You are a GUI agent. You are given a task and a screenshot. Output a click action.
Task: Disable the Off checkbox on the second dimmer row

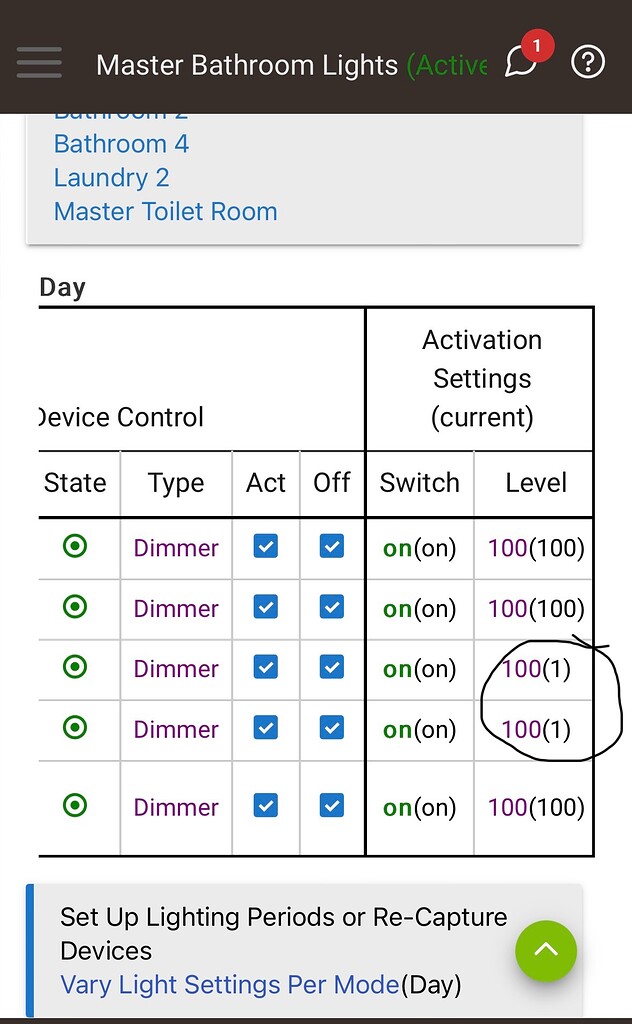(331, 608)
